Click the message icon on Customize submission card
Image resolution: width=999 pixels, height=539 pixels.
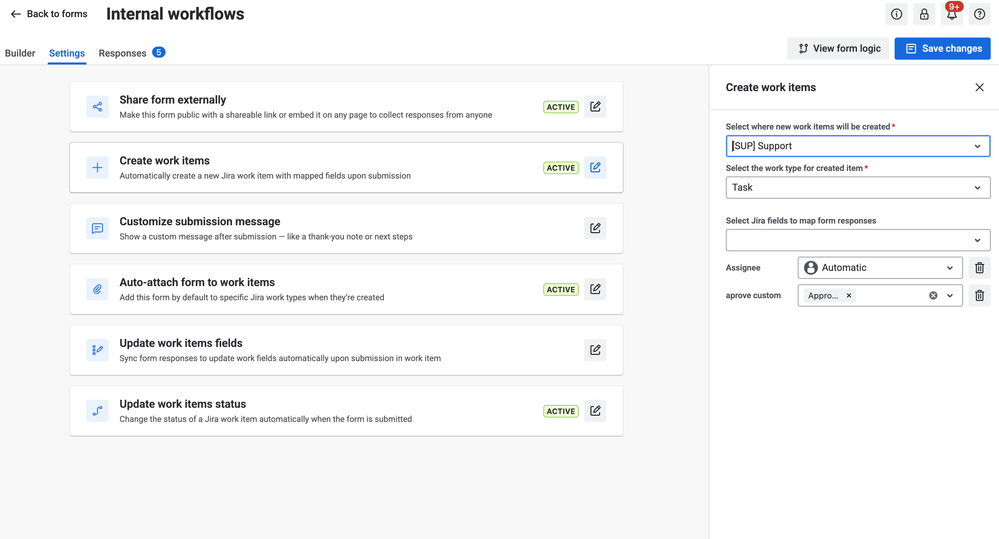point(97,228)
